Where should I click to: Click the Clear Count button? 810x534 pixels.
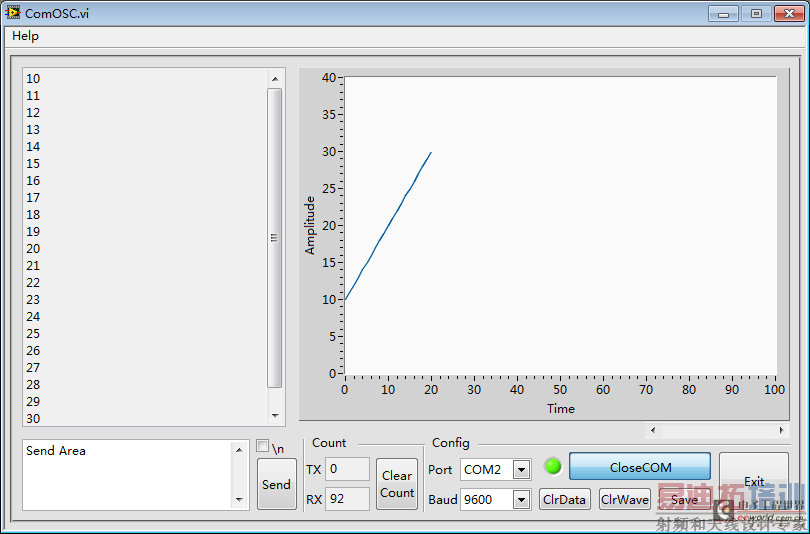(397, 484)
